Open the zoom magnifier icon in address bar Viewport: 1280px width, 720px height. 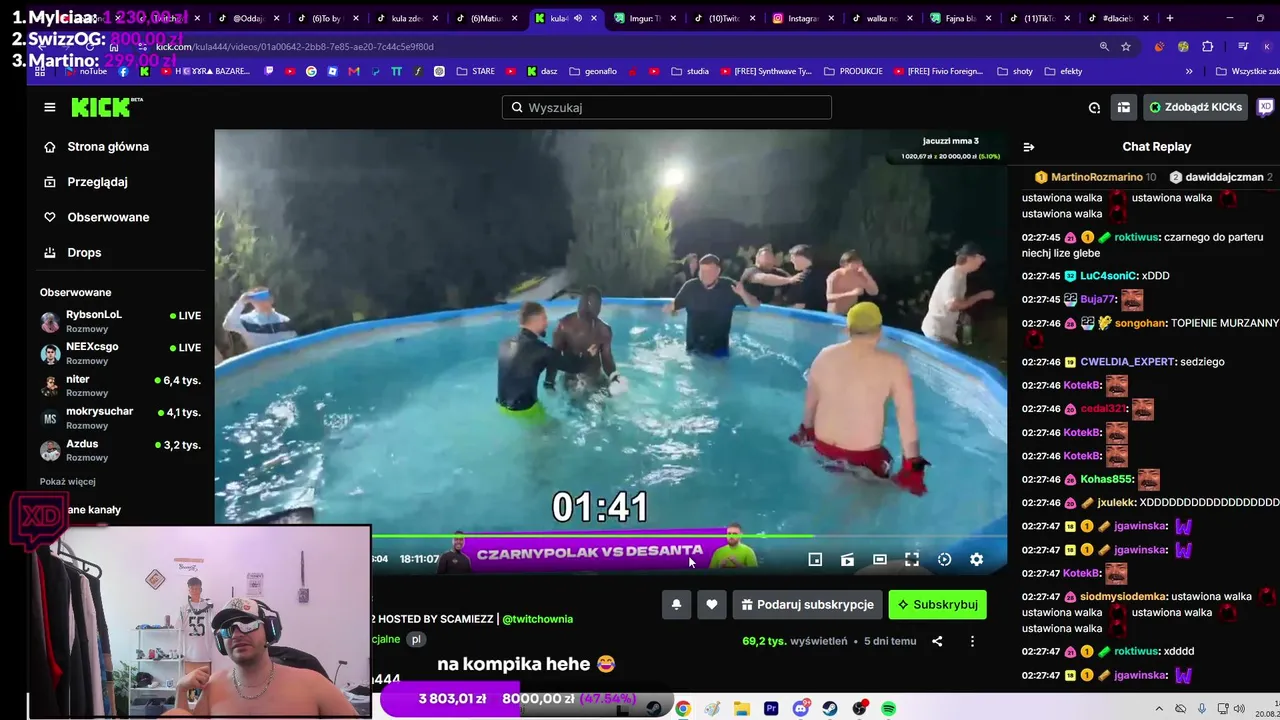point(1104,47)
